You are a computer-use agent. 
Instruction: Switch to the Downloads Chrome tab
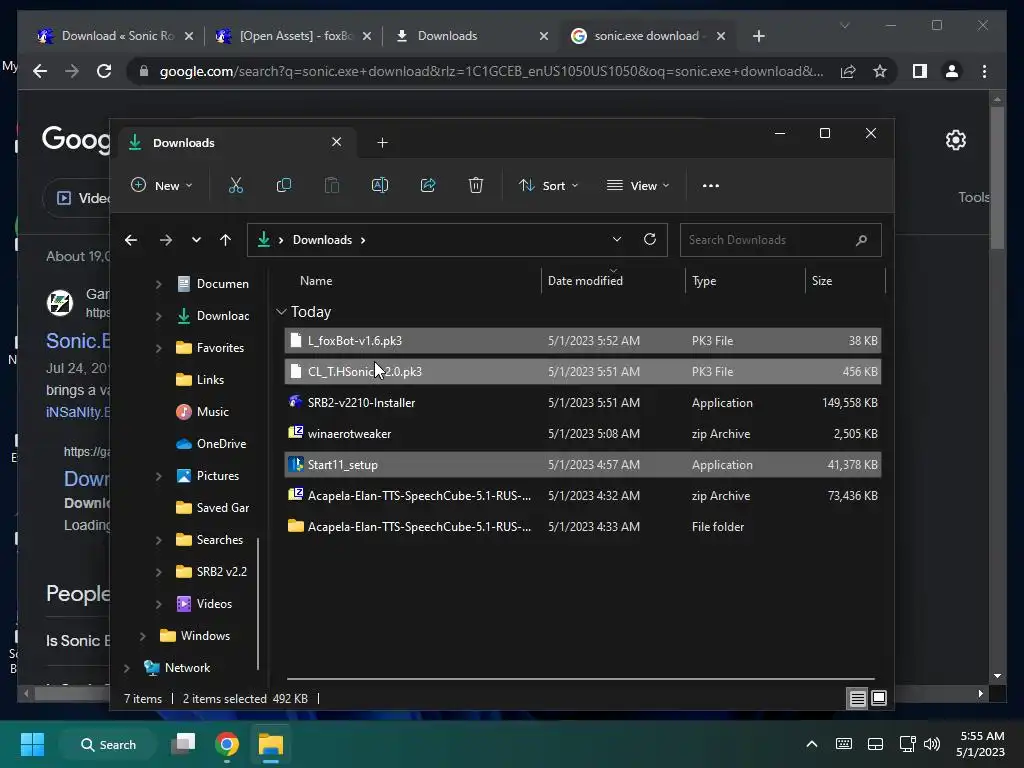(472, 36)
